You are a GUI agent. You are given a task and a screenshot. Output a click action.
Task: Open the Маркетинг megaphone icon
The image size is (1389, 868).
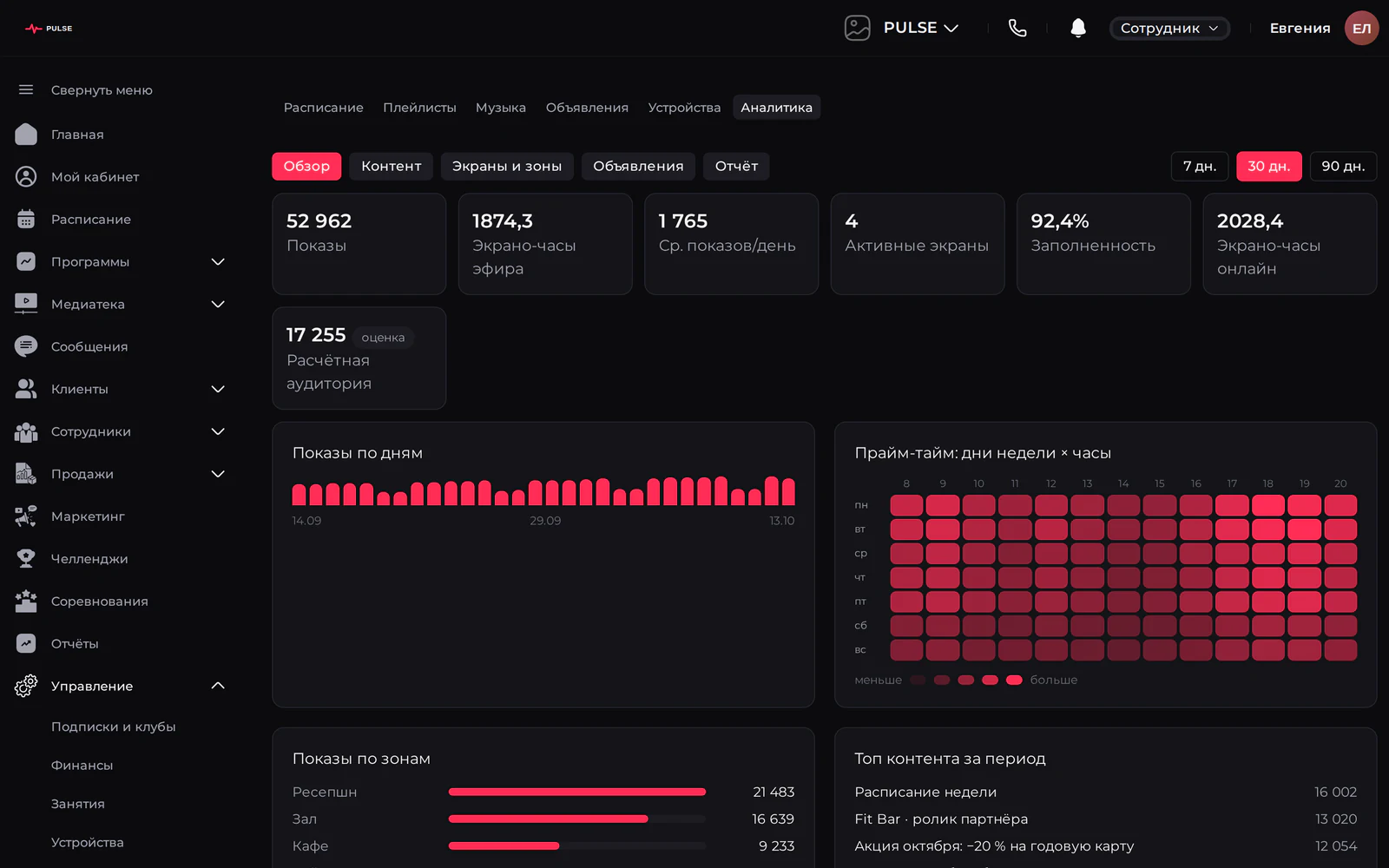pyautogui.click(x=26, y=516)
